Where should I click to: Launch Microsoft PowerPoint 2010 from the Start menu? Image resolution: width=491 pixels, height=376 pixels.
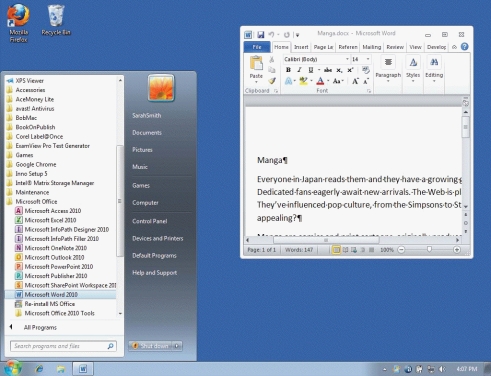pyautogui.click(x=54, y=267)
